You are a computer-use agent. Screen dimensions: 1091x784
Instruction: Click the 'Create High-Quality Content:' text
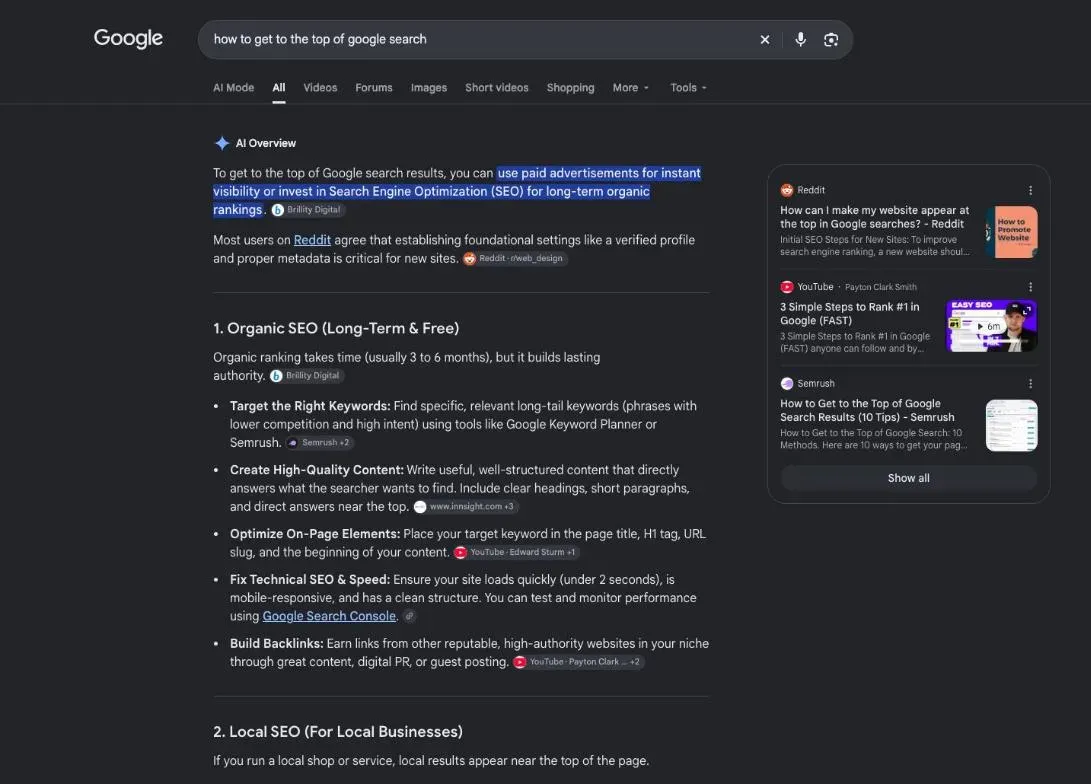[317, 470]
